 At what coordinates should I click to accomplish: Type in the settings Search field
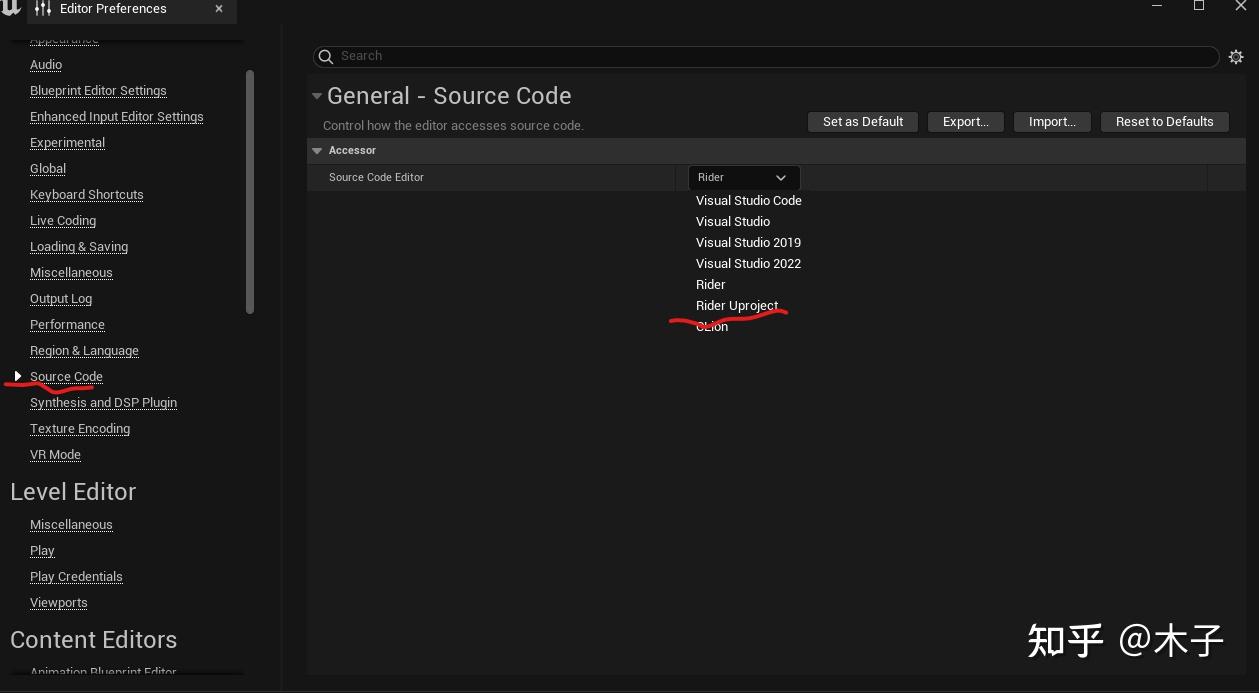pyautogui.click(x=770, y=57)
